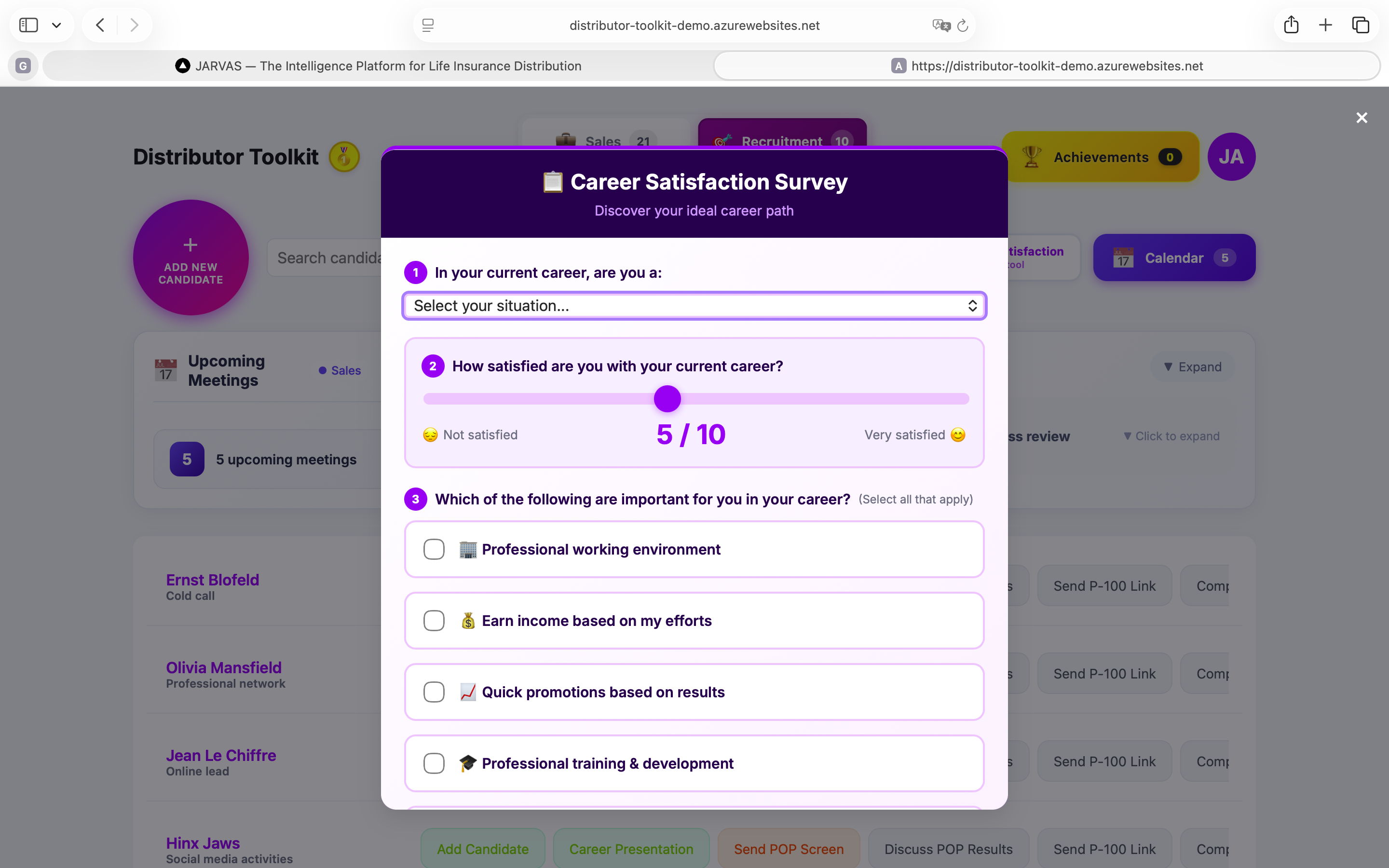Go back with browser back arrow
This screenshot has height=868, width=1389.
pos(100,25)
